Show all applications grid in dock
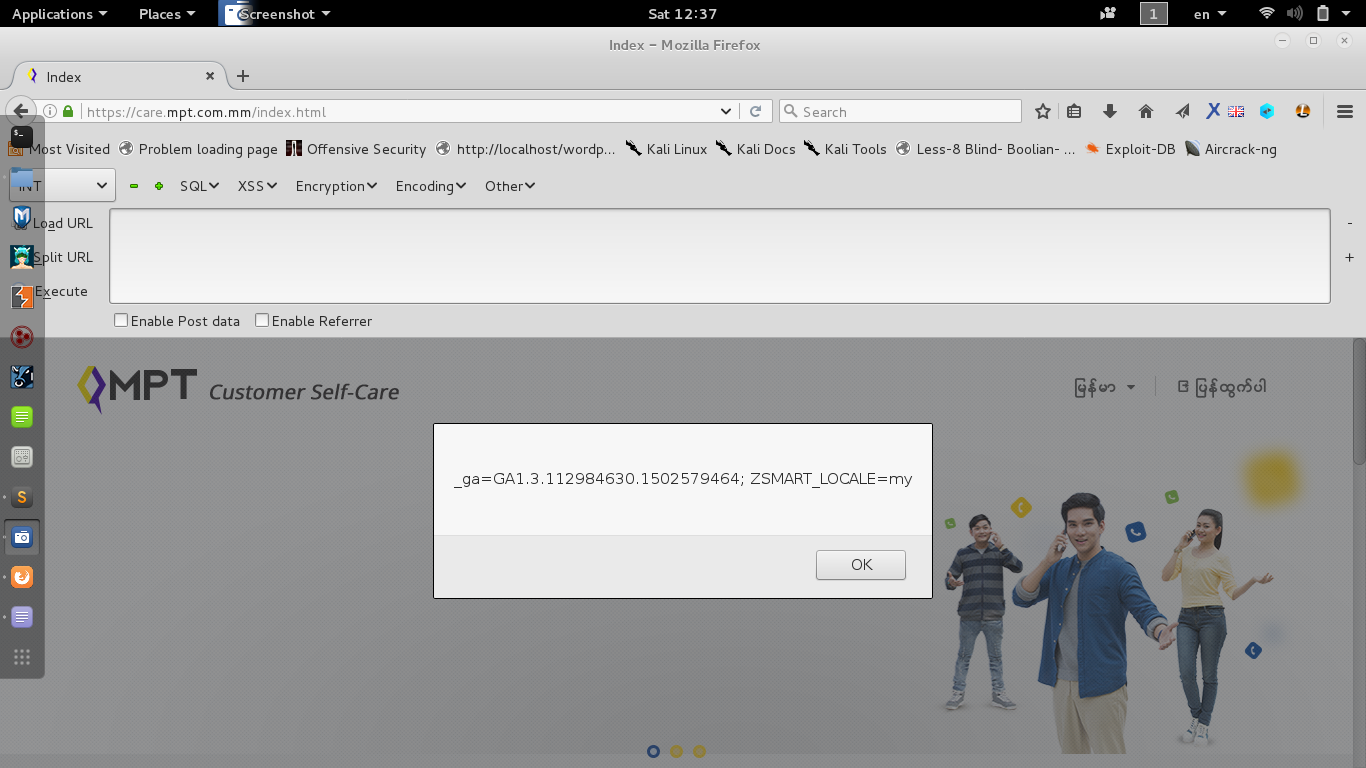Viewport: 1366px width, 768px height. coord(22,657)
